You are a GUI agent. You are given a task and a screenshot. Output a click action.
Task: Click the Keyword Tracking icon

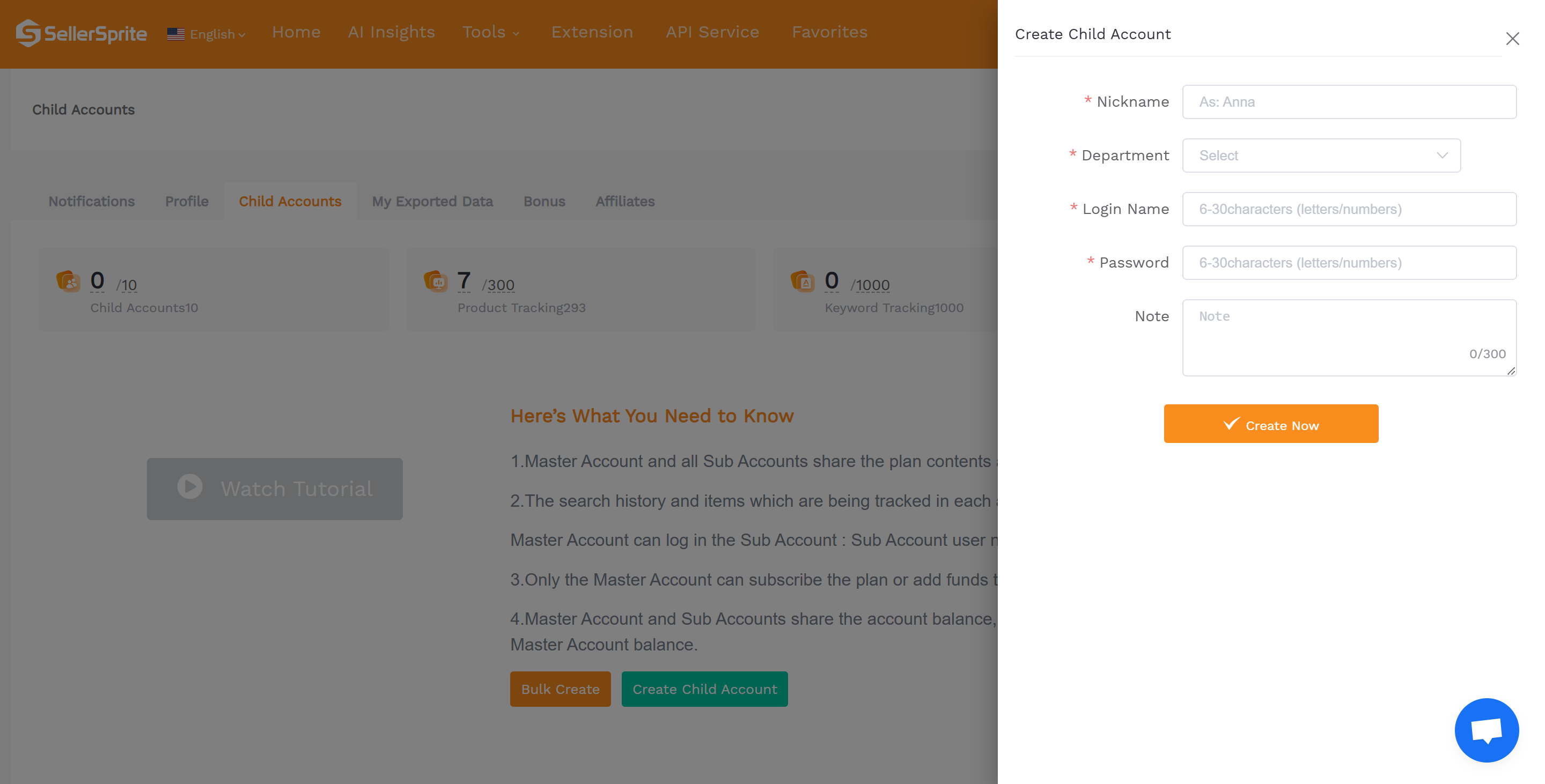pyautogui.click(x=804, y=282)
